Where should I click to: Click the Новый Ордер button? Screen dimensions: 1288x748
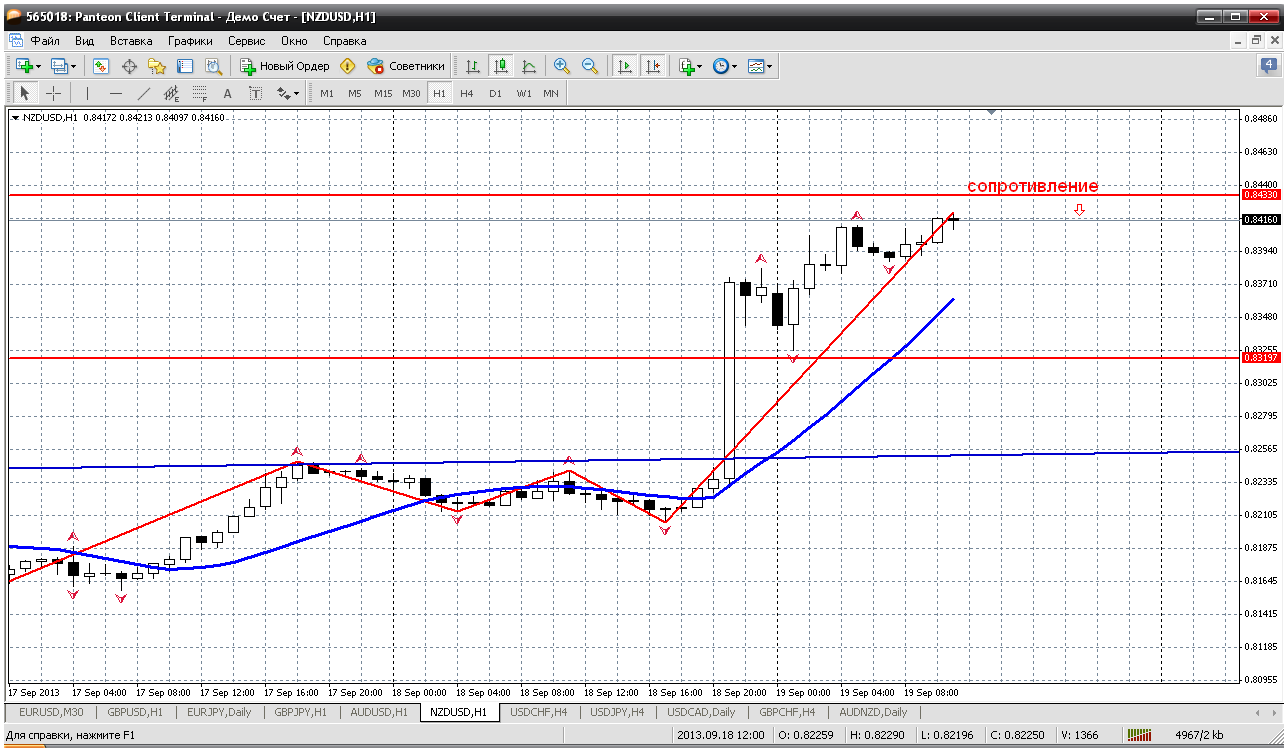(x=285, y=66)
